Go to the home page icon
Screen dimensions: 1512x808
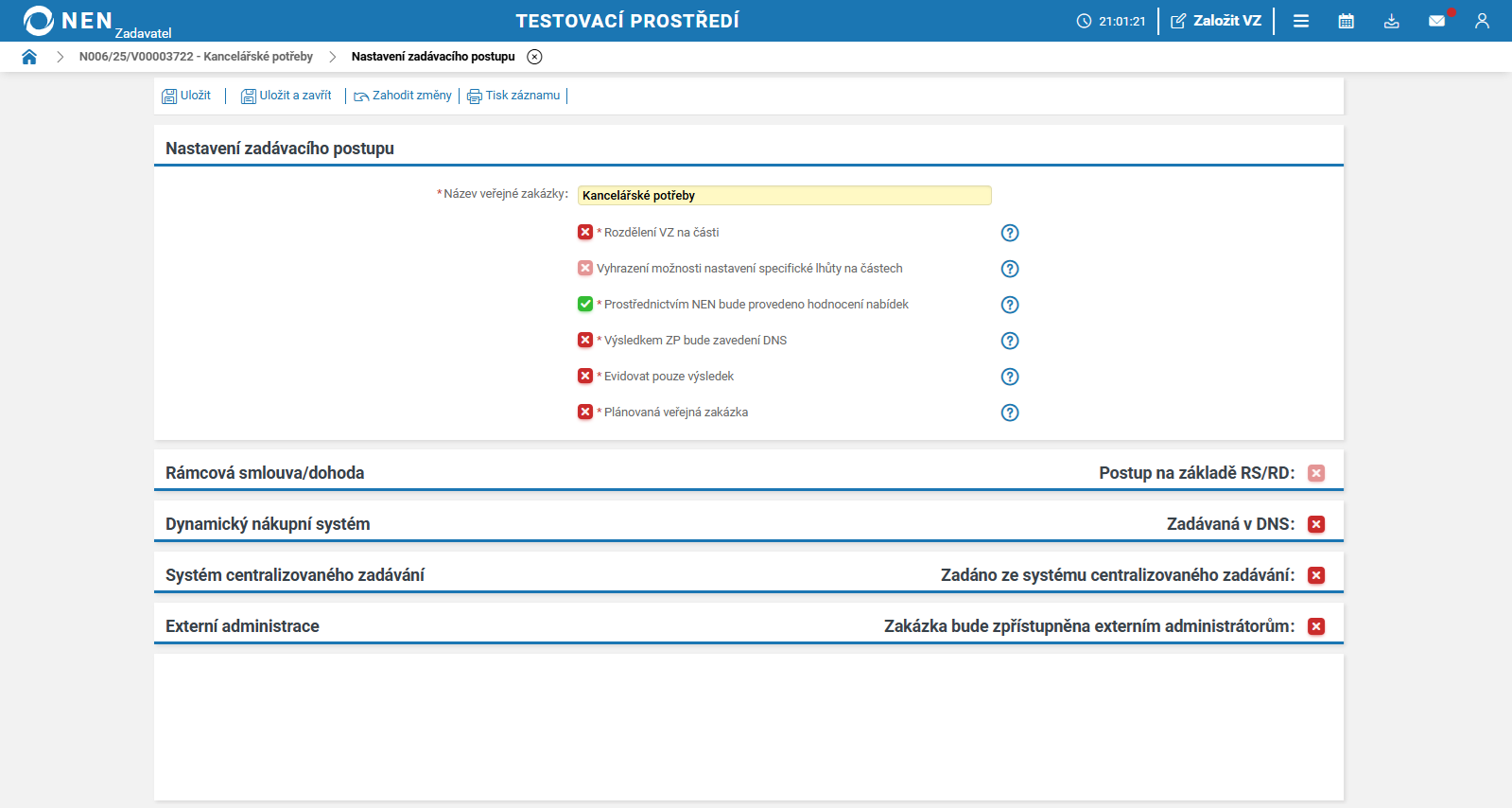(29, 57)
